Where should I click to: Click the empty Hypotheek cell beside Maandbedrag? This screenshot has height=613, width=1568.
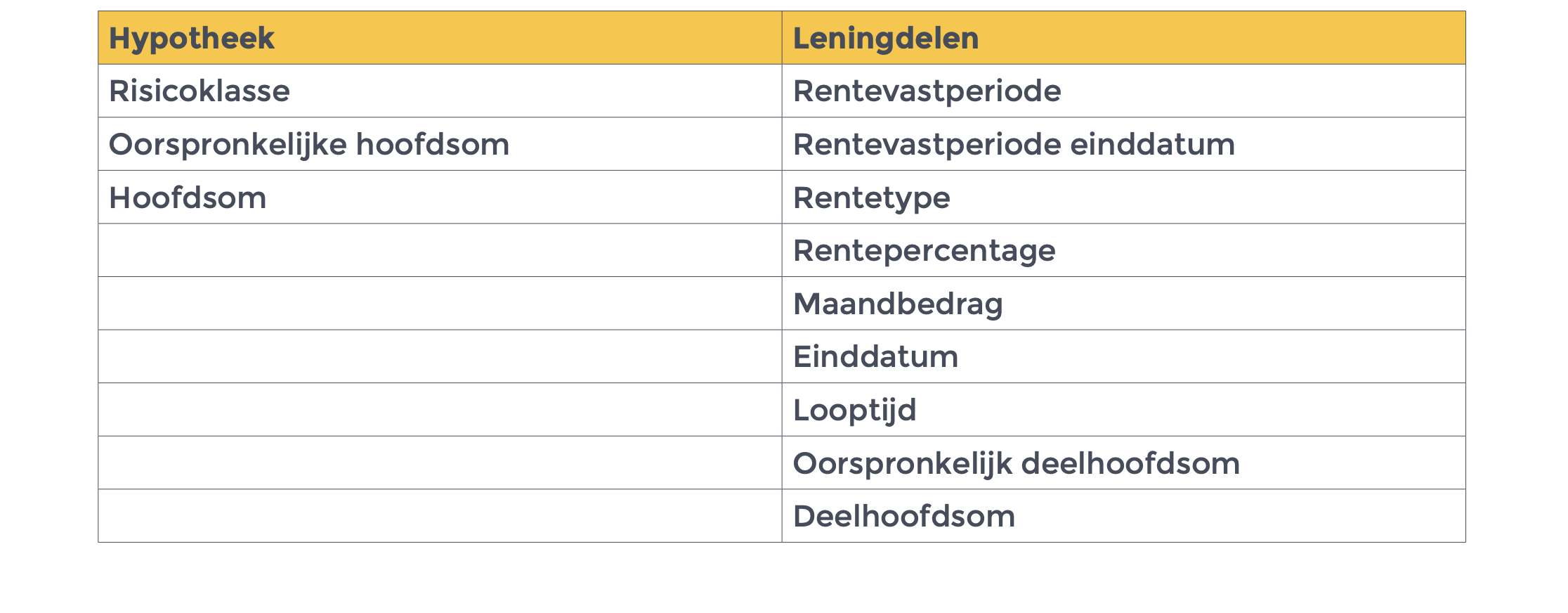pyautogui.click(x=440, y=304)
